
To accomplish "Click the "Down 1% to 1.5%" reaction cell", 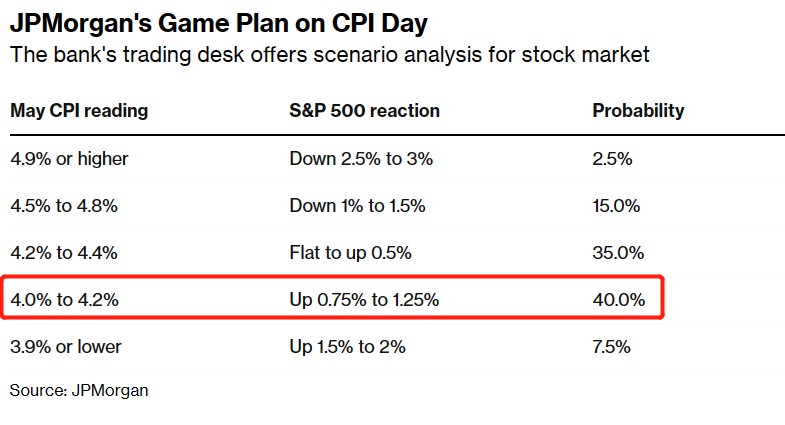I will click(357, 206).
